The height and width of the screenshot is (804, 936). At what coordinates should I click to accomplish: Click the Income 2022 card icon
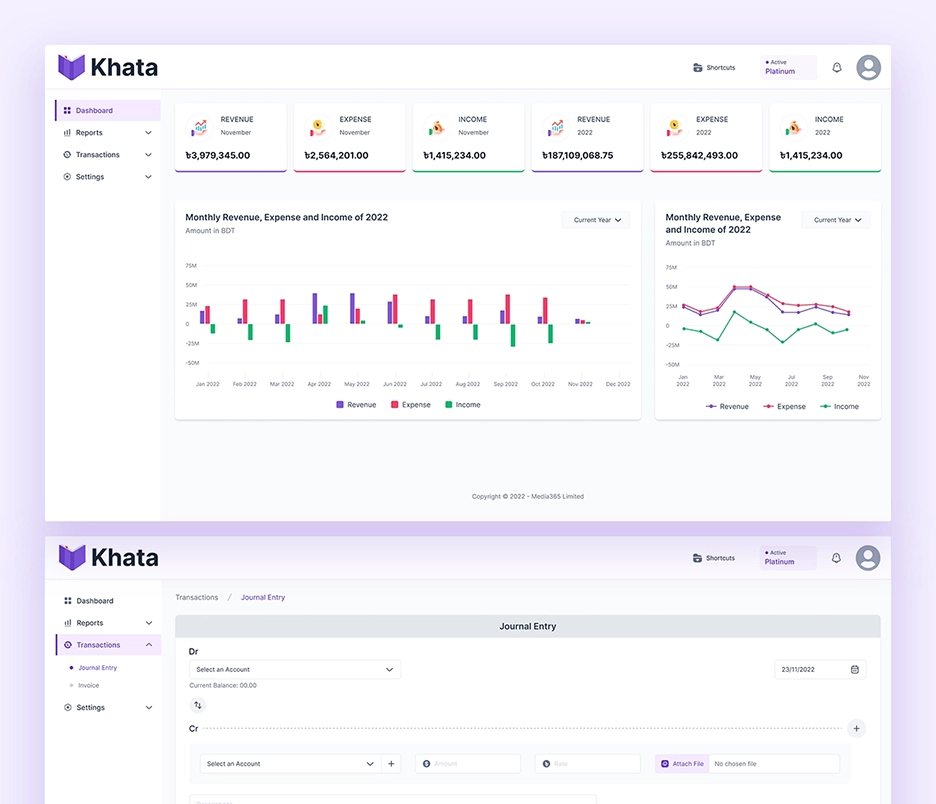[793, 127]
